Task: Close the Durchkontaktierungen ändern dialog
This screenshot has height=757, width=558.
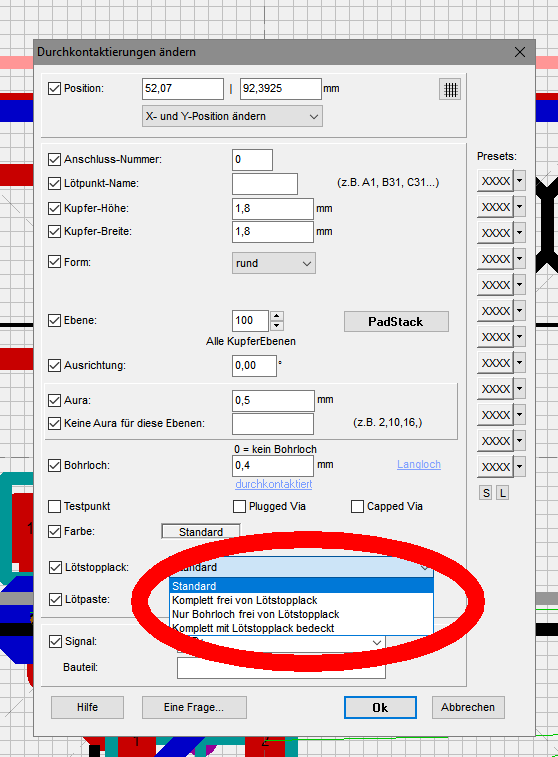Action: coord(519,52)
